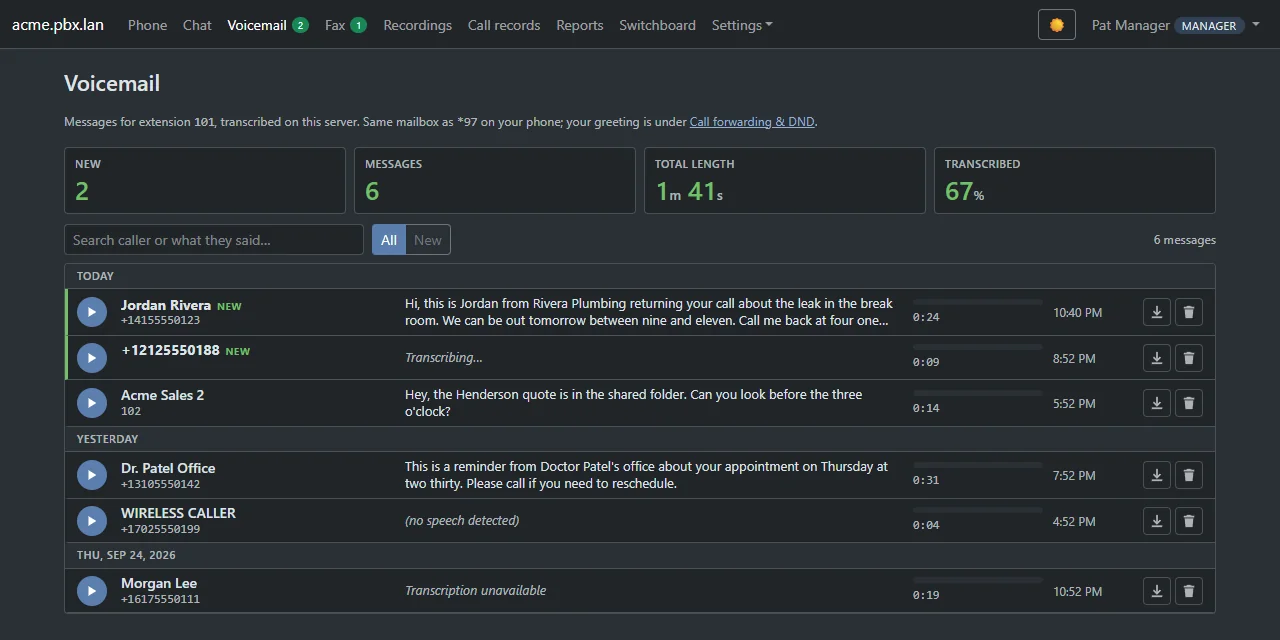
Task: Seek in Morgan Lee's 0:19 progress bar
Action: point(978,580)
